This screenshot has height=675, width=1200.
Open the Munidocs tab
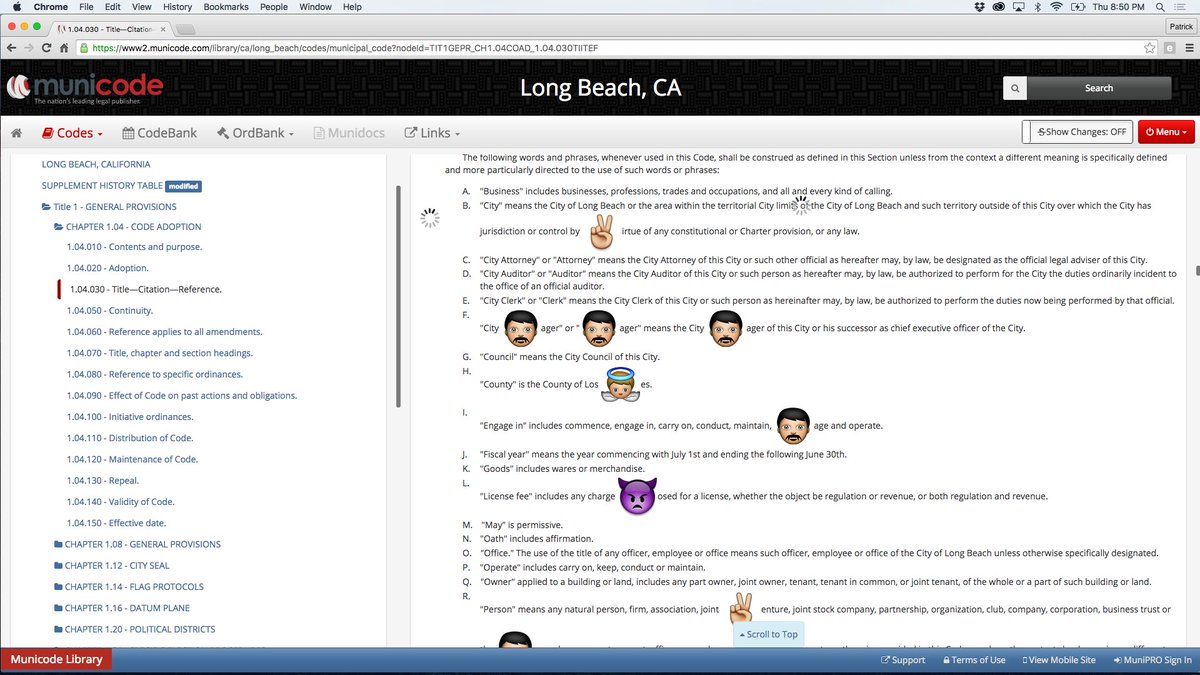pyautogui.click(x=350, y=132)
